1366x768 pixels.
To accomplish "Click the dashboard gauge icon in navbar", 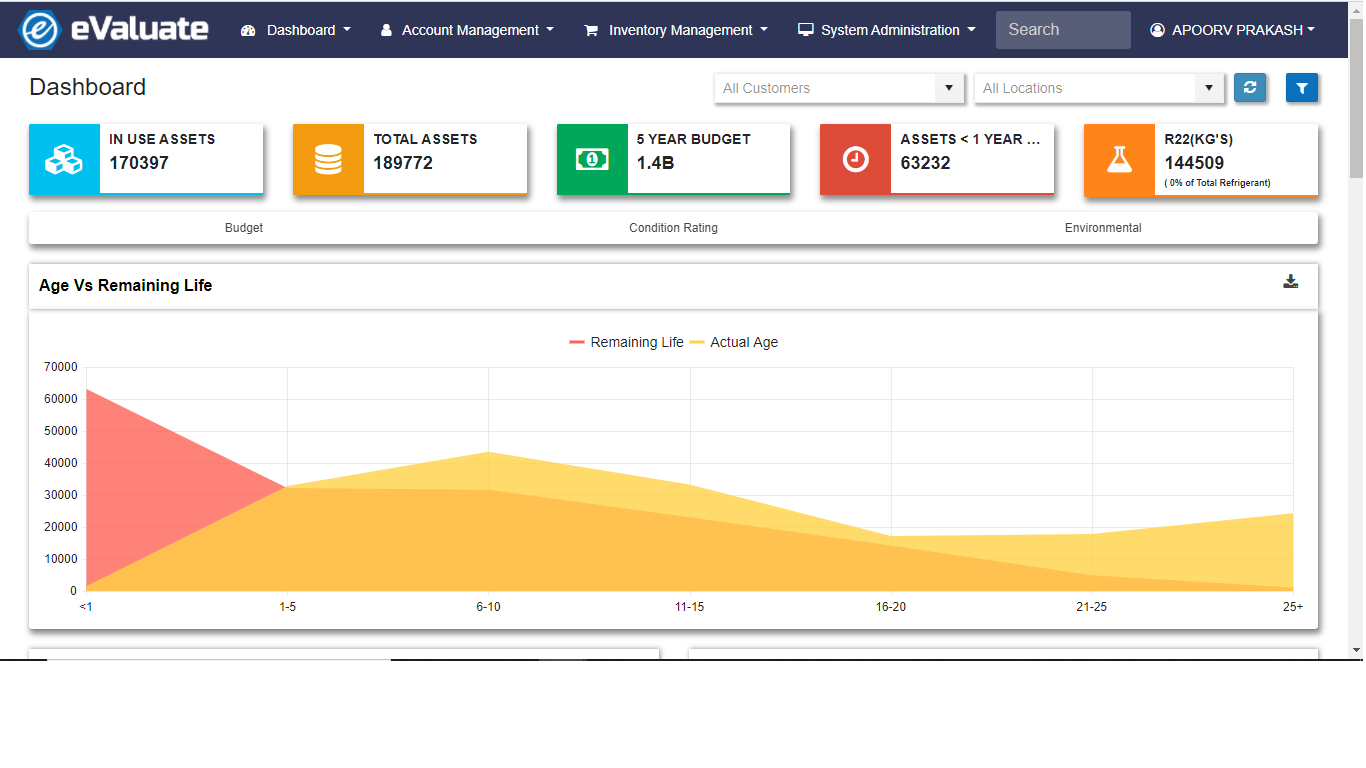I will pyautogui.click(x=249, y=30).
